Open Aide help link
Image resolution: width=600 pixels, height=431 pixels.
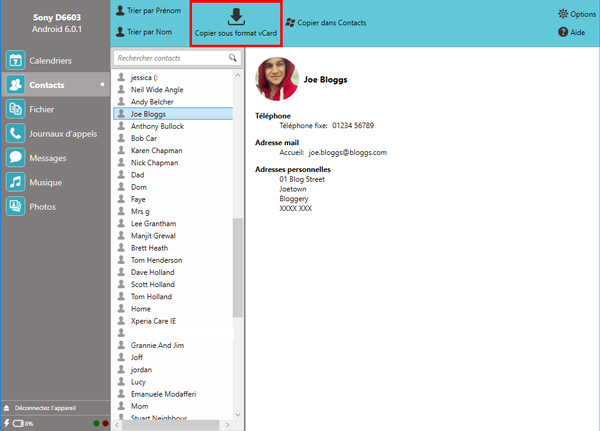572,32
